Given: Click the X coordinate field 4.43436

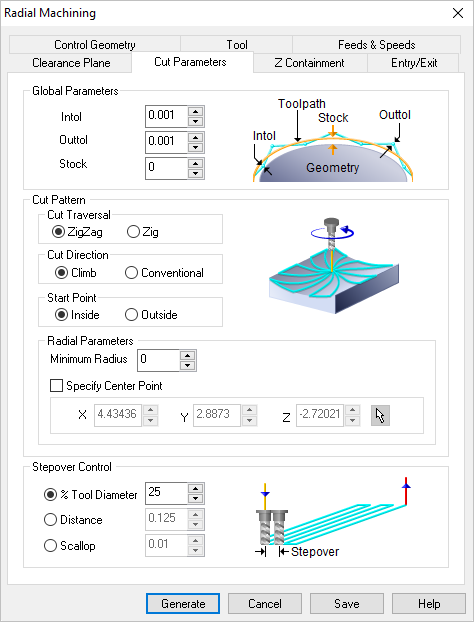Looking at the screenshot, I should pos(118,415).
